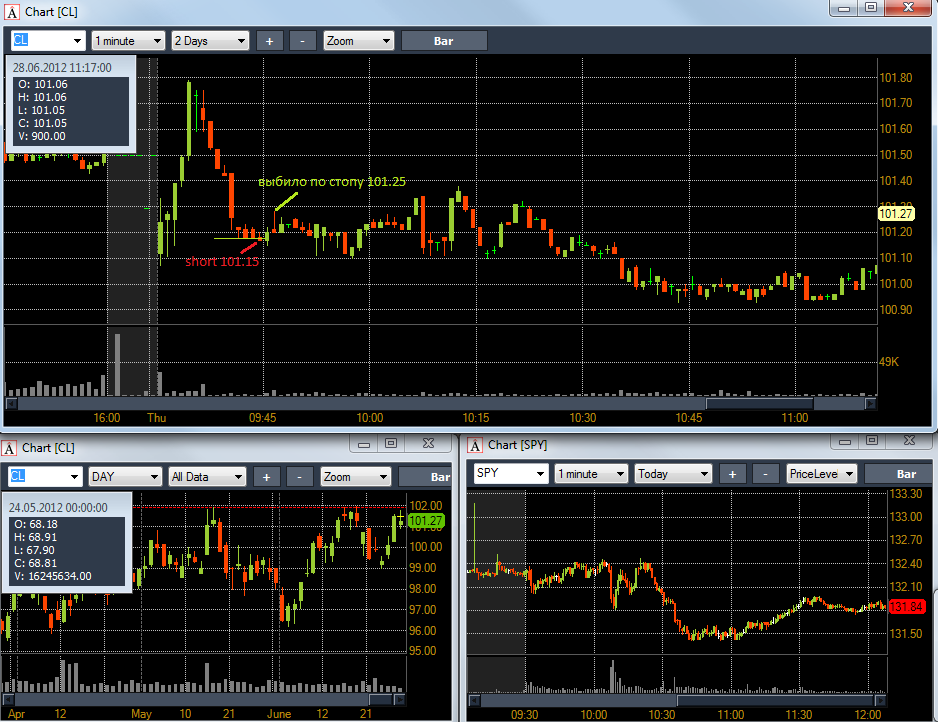Click left arrow of SPY chart scrollbar
This screenshot has height=722, width=938.
click(x=474, y=700)
